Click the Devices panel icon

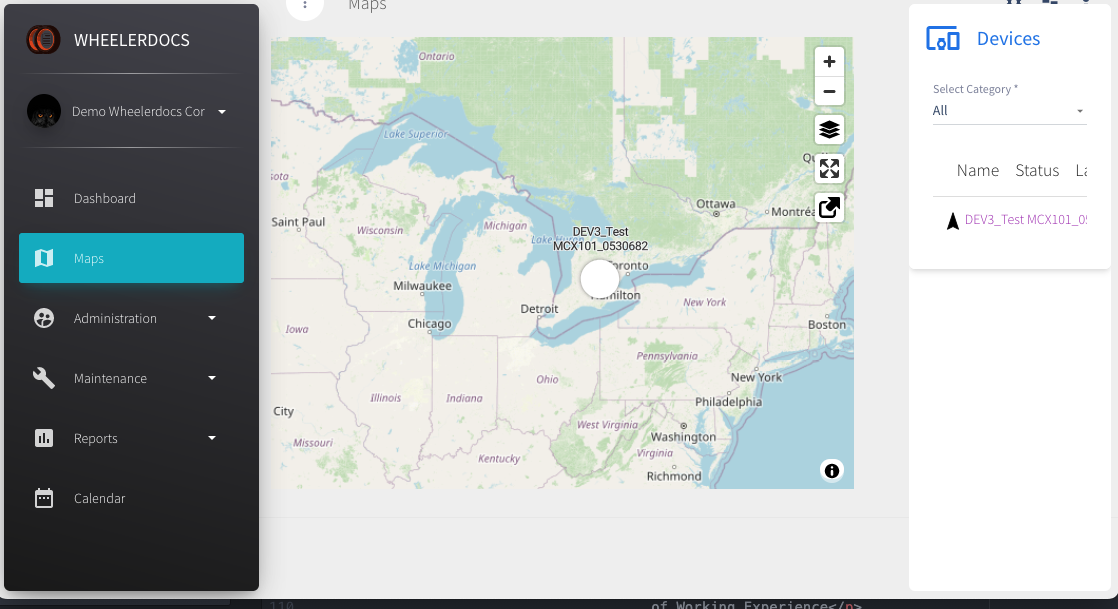coord(942,39)
